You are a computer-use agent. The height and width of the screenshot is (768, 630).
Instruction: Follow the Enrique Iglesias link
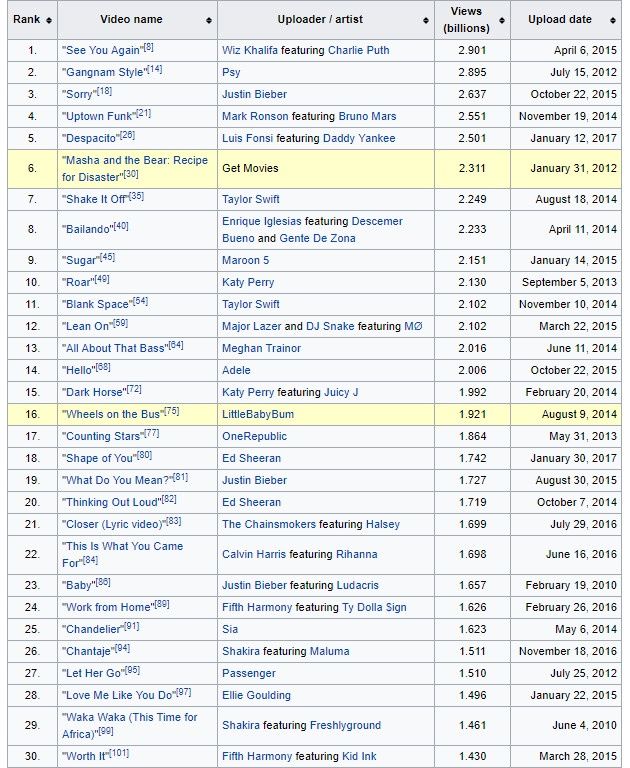coord(262,221)
